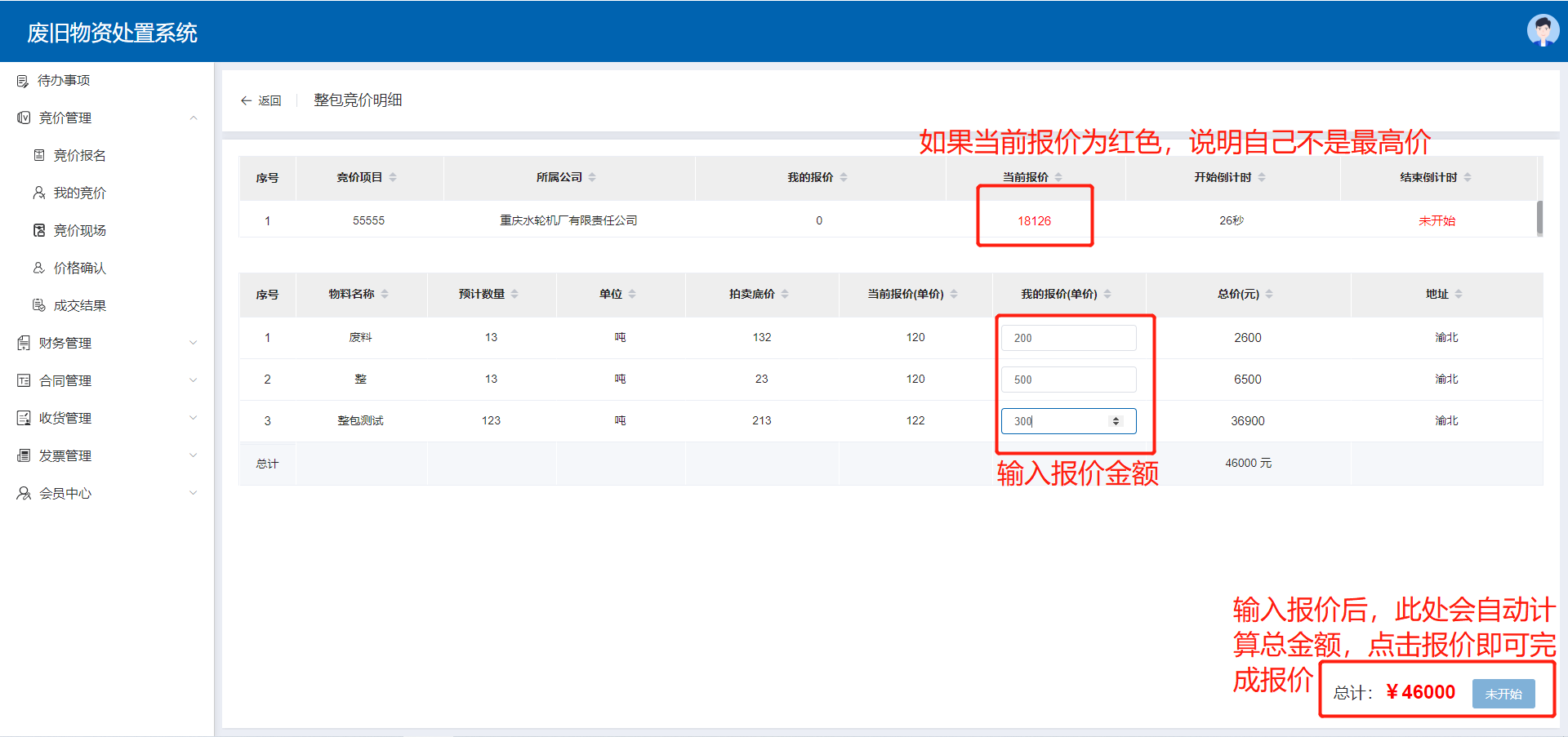Click the 价格确认 sidebar icon
The image size is (1568, 737).
pyautogui.click(x=39, y=268)
